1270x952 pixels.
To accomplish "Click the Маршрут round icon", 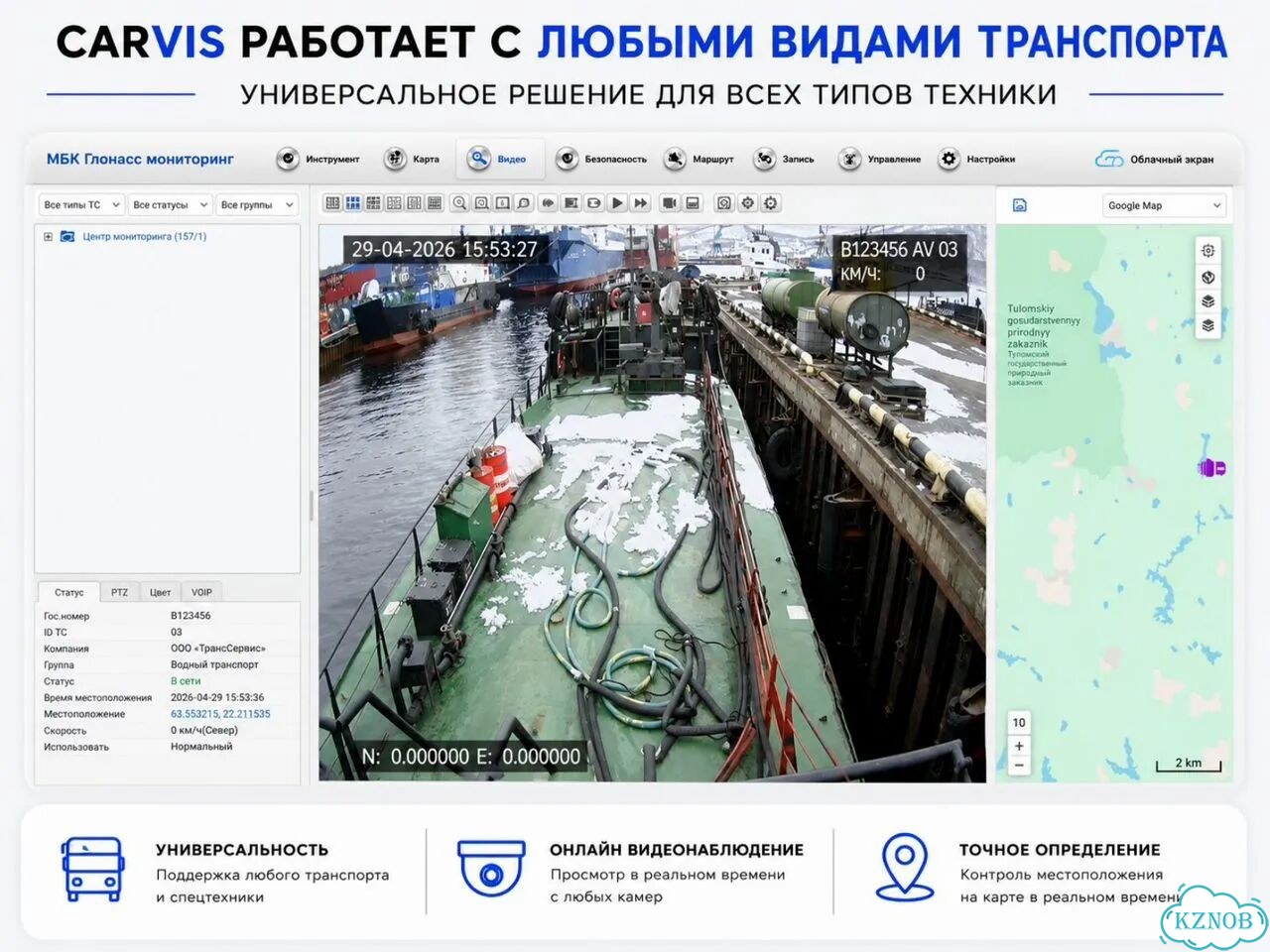I will pyautogui.click(x=676, y=159).
